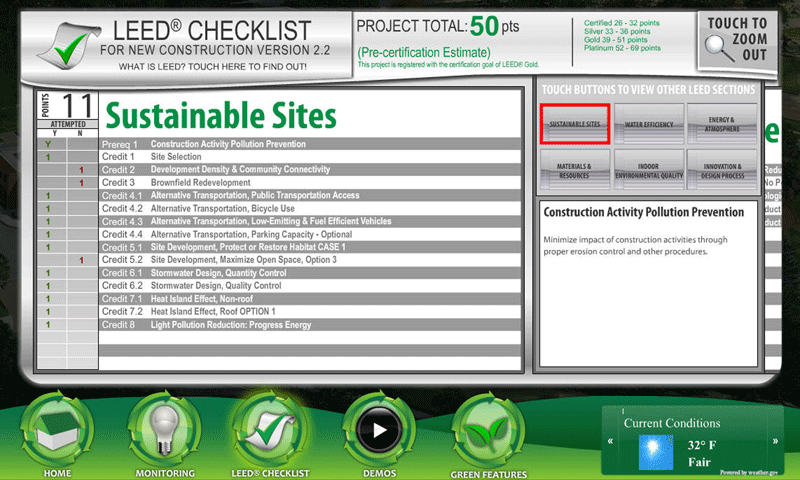Click the sunny weather icon
Screen dimensions: 800x480
point(656,452)
